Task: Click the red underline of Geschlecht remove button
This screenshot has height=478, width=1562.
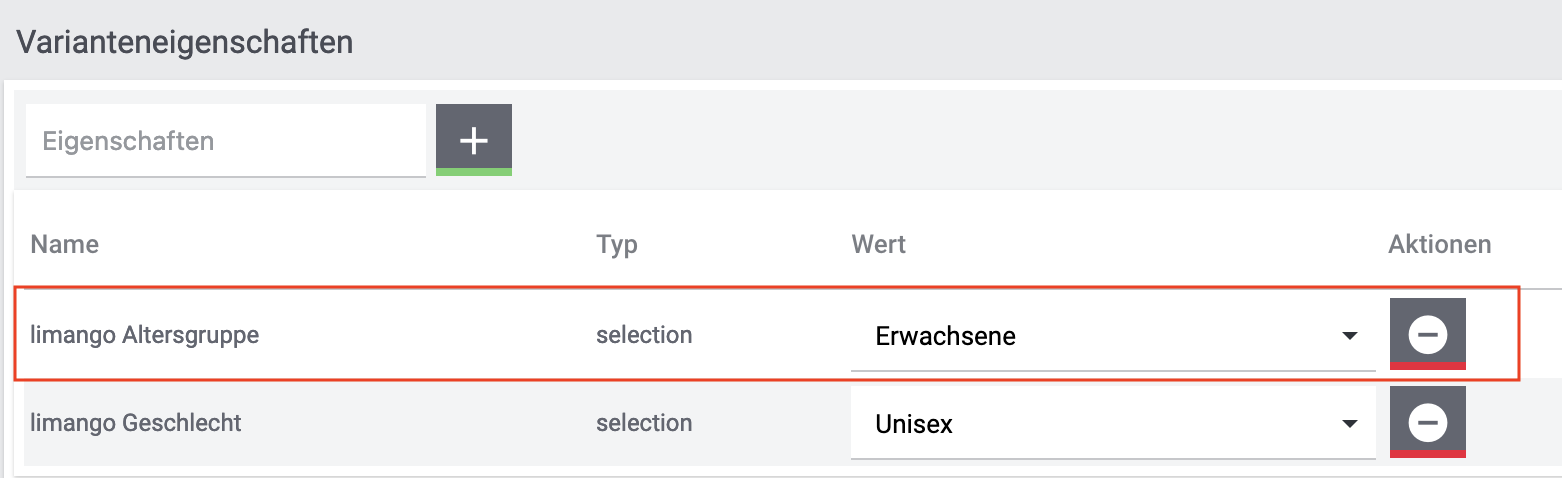Action: [x=1427, y=454]
